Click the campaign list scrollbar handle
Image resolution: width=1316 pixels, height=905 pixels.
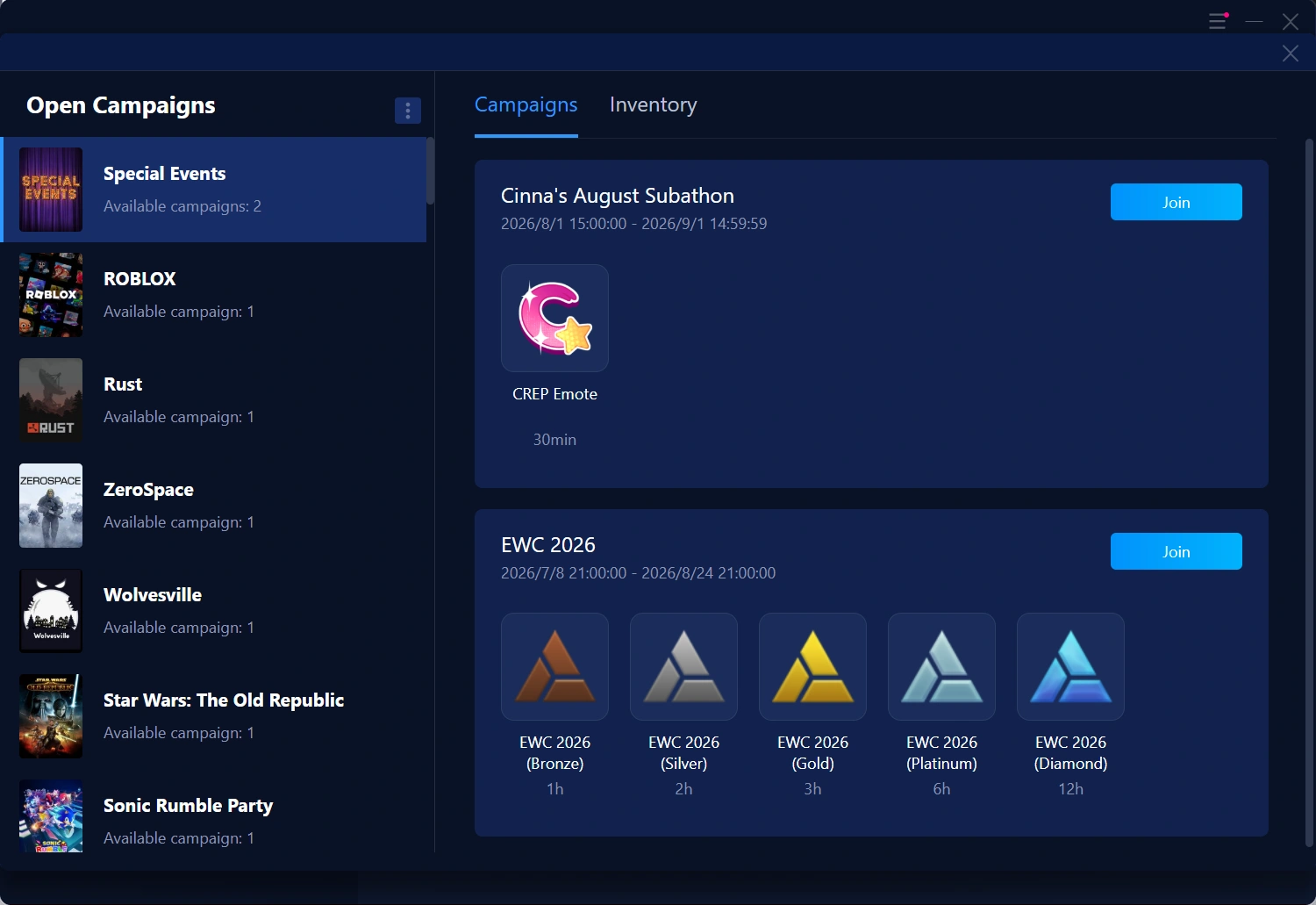tap(430, 171)
